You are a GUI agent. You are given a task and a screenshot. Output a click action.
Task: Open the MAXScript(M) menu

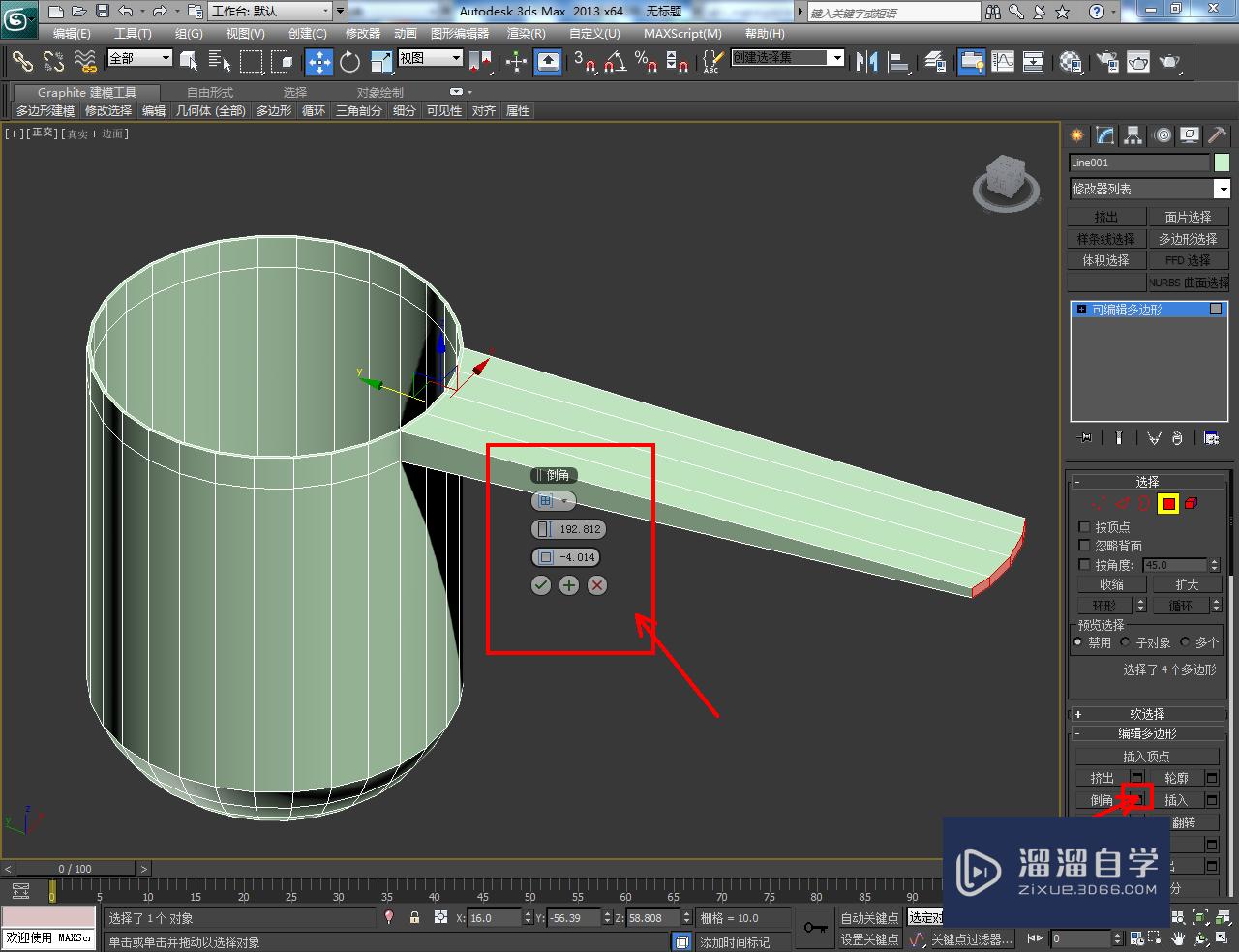pos(682,33)
